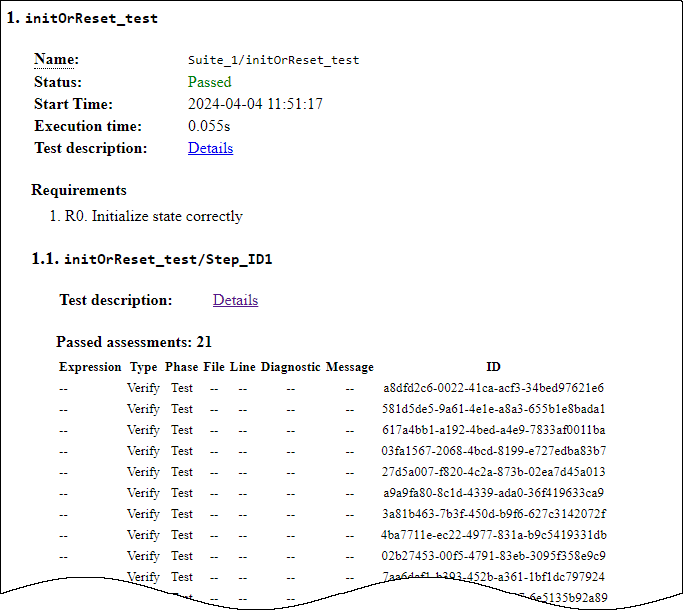Select ID 02b27453-00f5-4791-83eb-3095f358e9c9
This screenshot has width=683, height=611.
coord(494,556)
